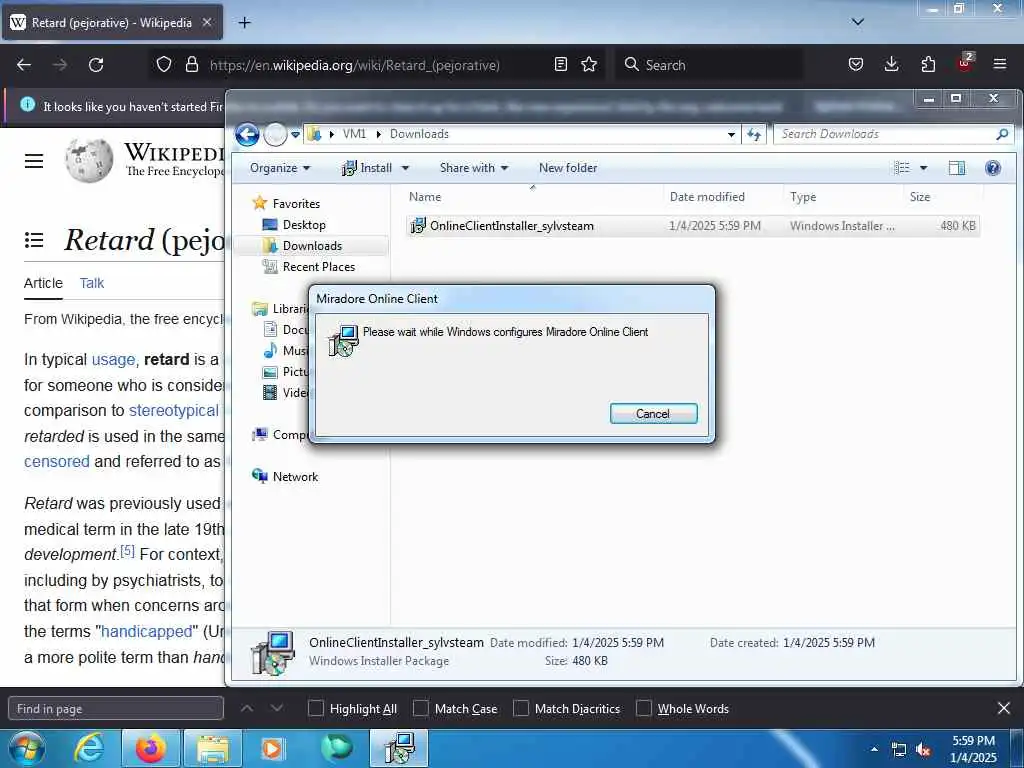Enable Match Case checkbox
Screen dimensions: 1024x768
421,709
